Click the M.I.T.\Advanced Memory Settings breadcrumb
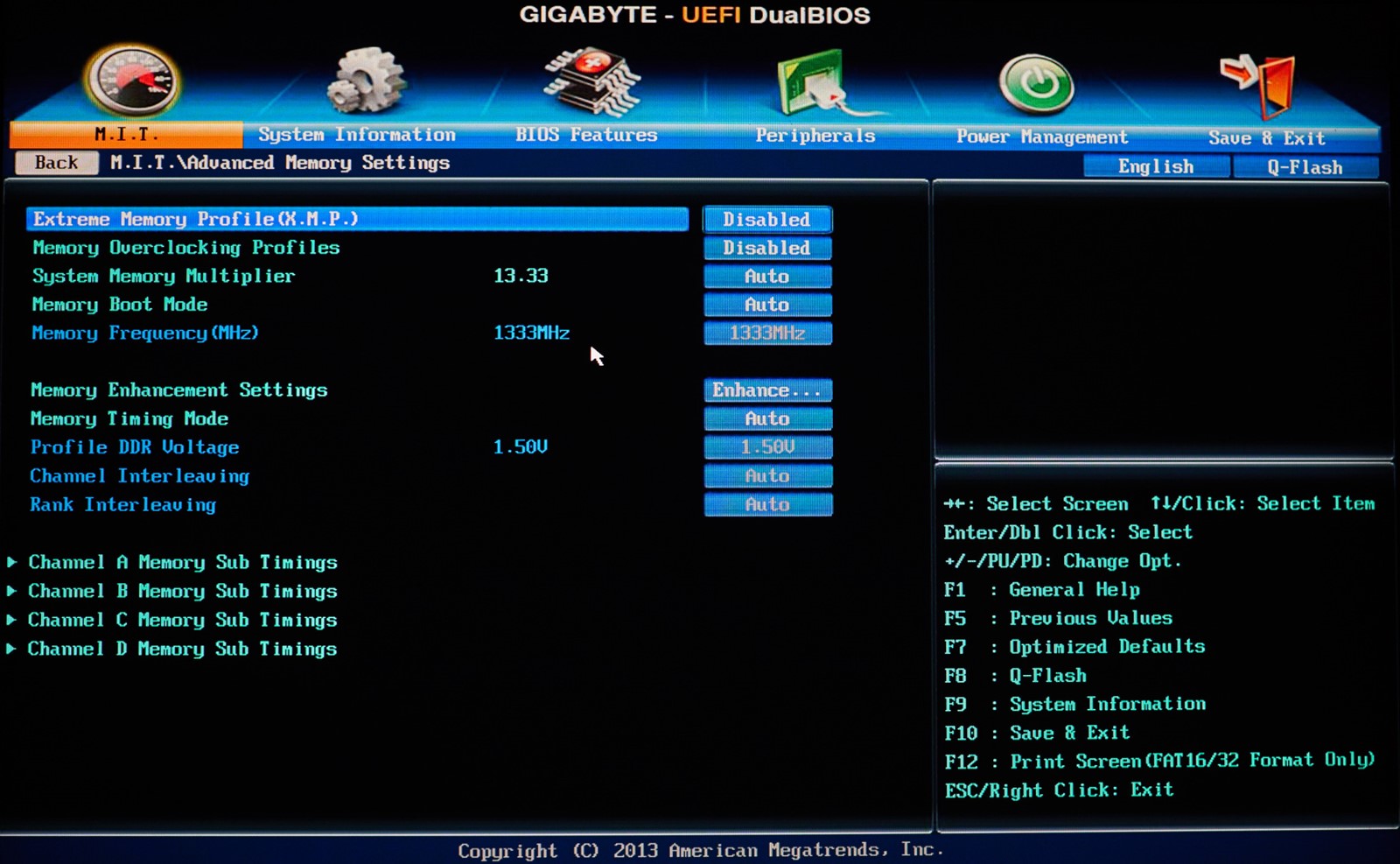 tap(280, 163)
